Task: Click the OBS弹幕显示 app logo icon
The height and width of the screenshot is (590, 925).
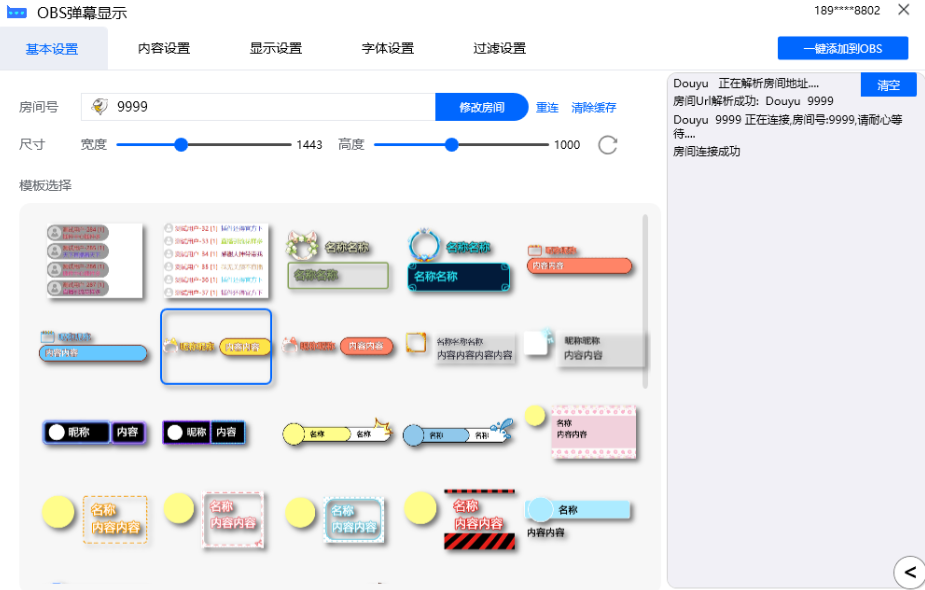Action: click(x=17, y=12)
